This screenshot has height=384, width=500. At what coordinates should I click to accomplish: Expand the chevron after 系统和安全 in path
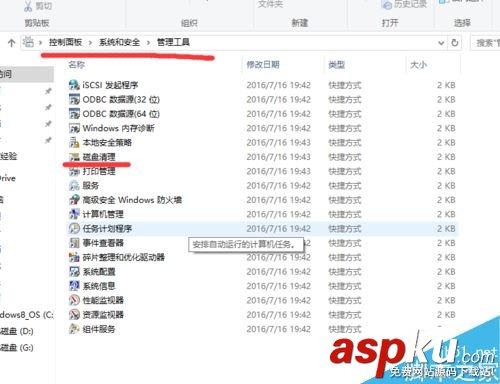coord(148,43)
